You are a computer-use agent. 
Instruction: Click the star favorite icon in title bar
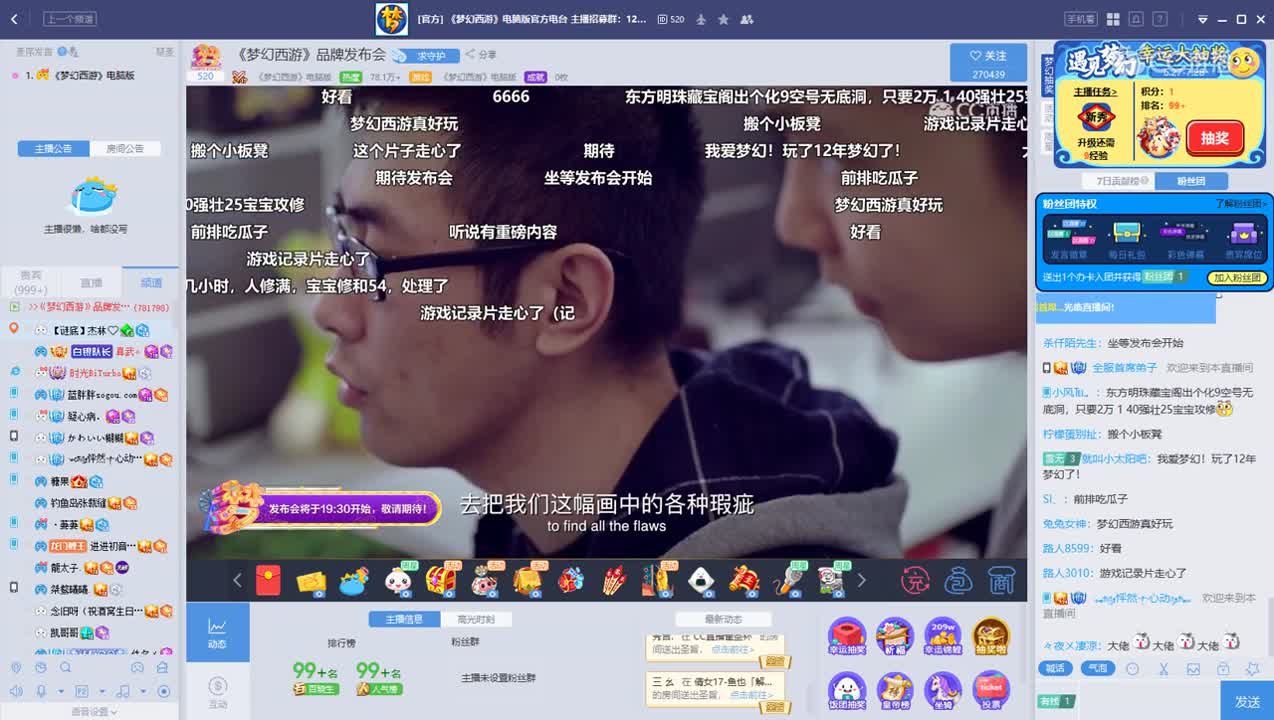(723, 19)
